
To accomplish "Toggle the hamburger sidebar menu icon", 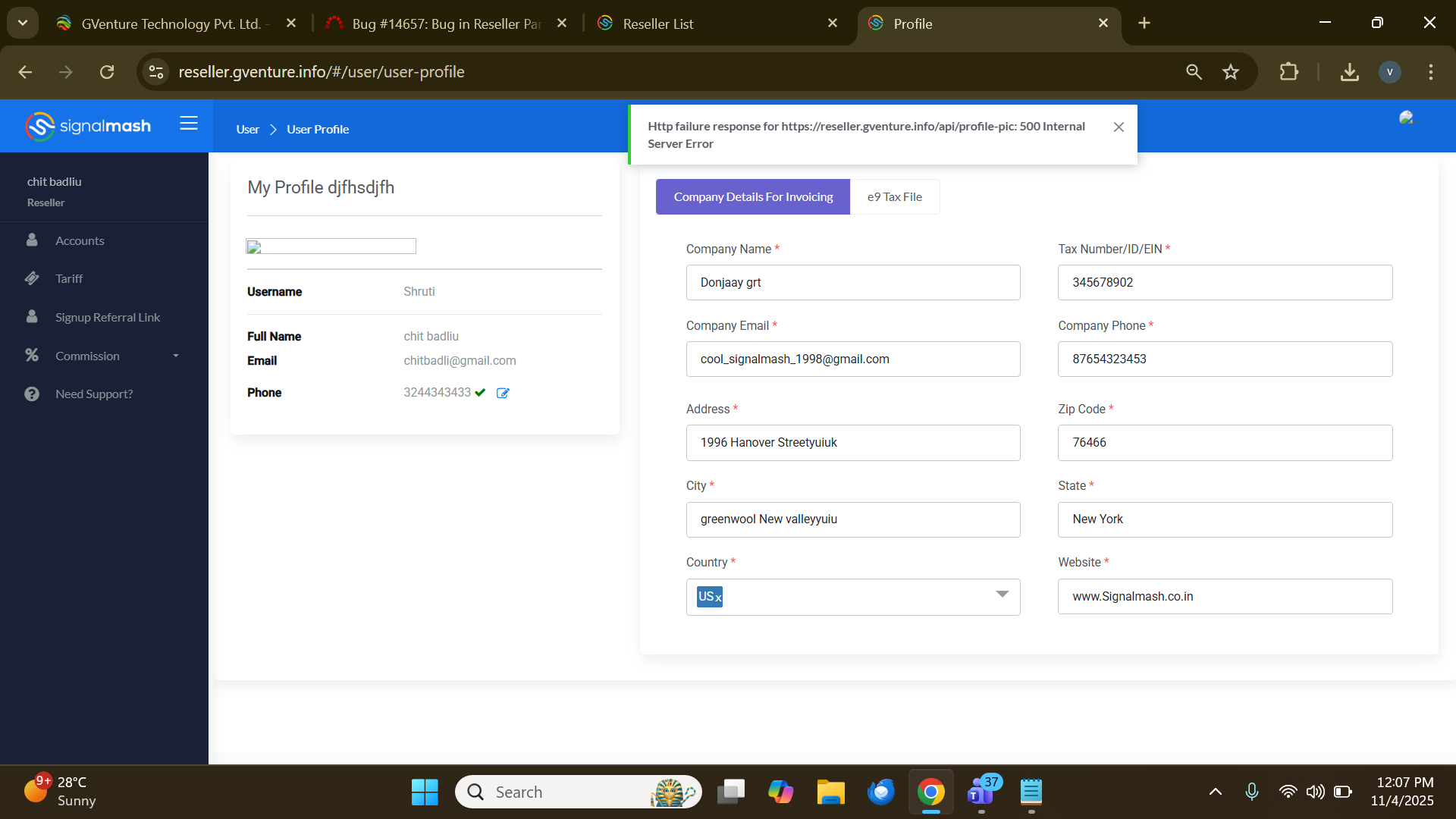I will click(189, 124).
